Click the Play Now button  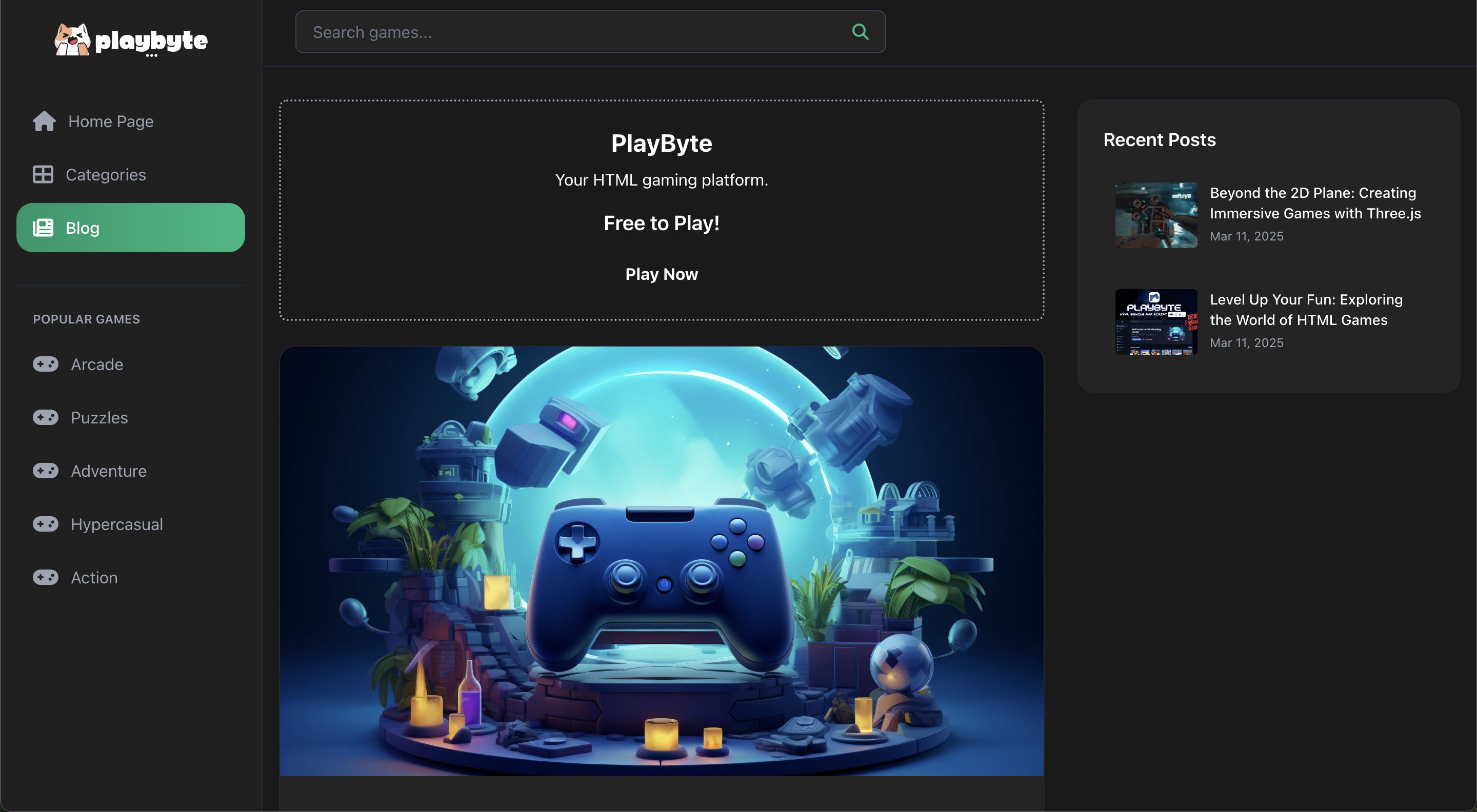click(x=662, y=274)
